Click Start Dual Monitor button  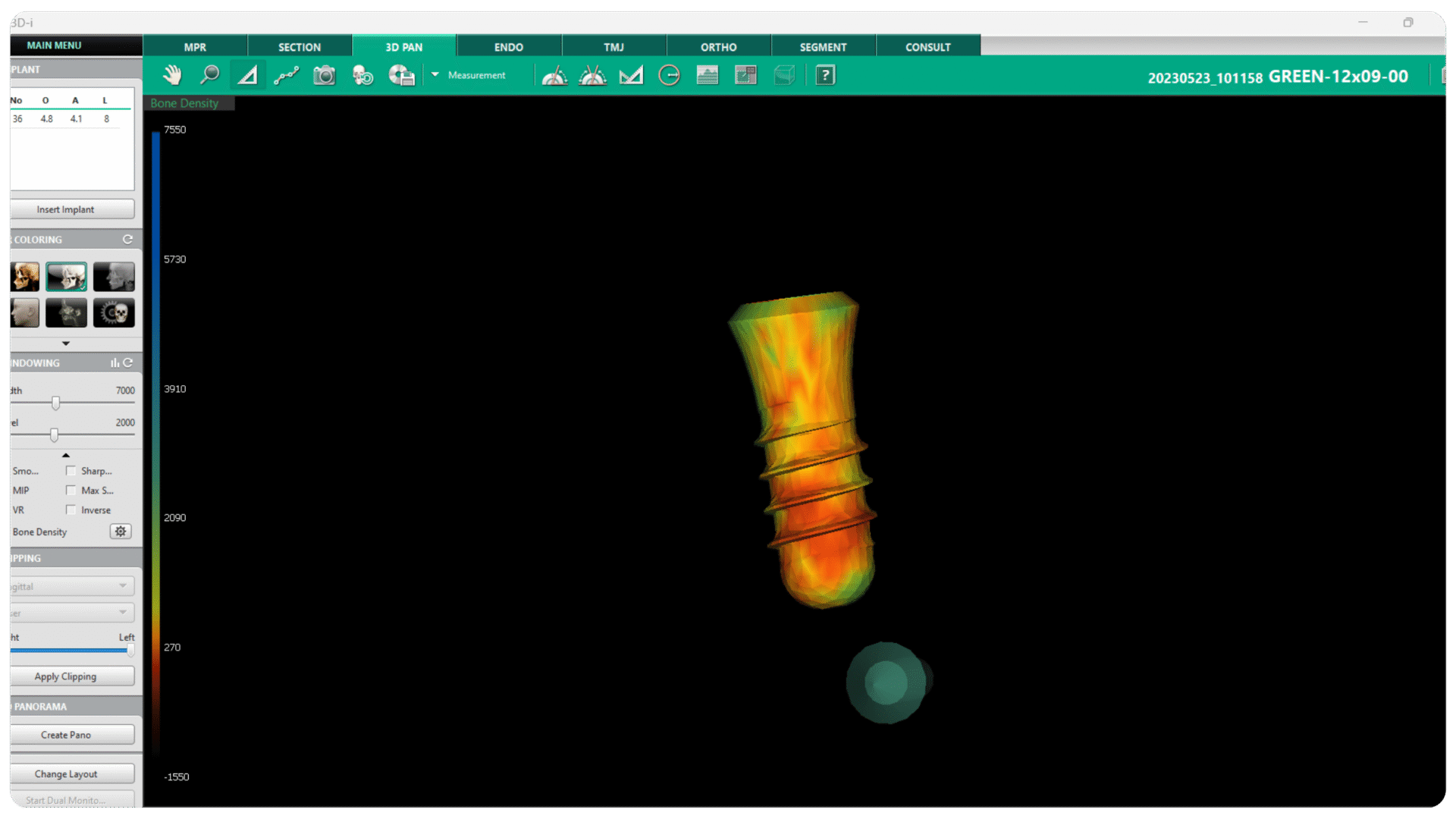72,799
